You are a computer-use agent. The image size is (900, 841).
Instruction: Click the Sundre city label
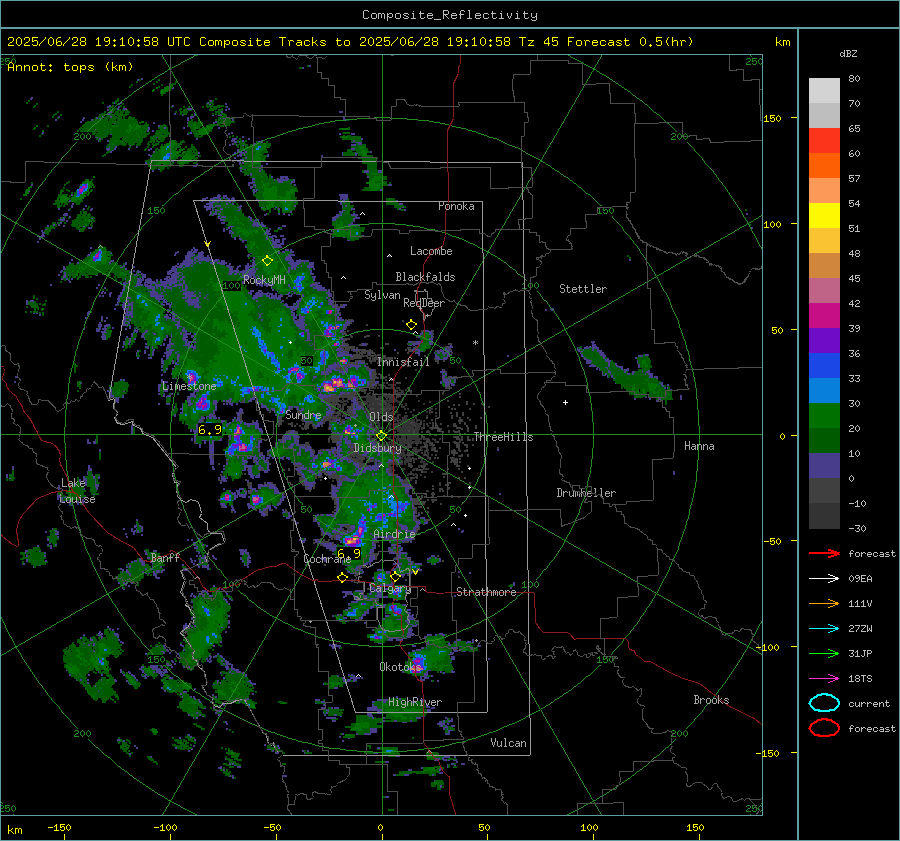click(303, 414)
